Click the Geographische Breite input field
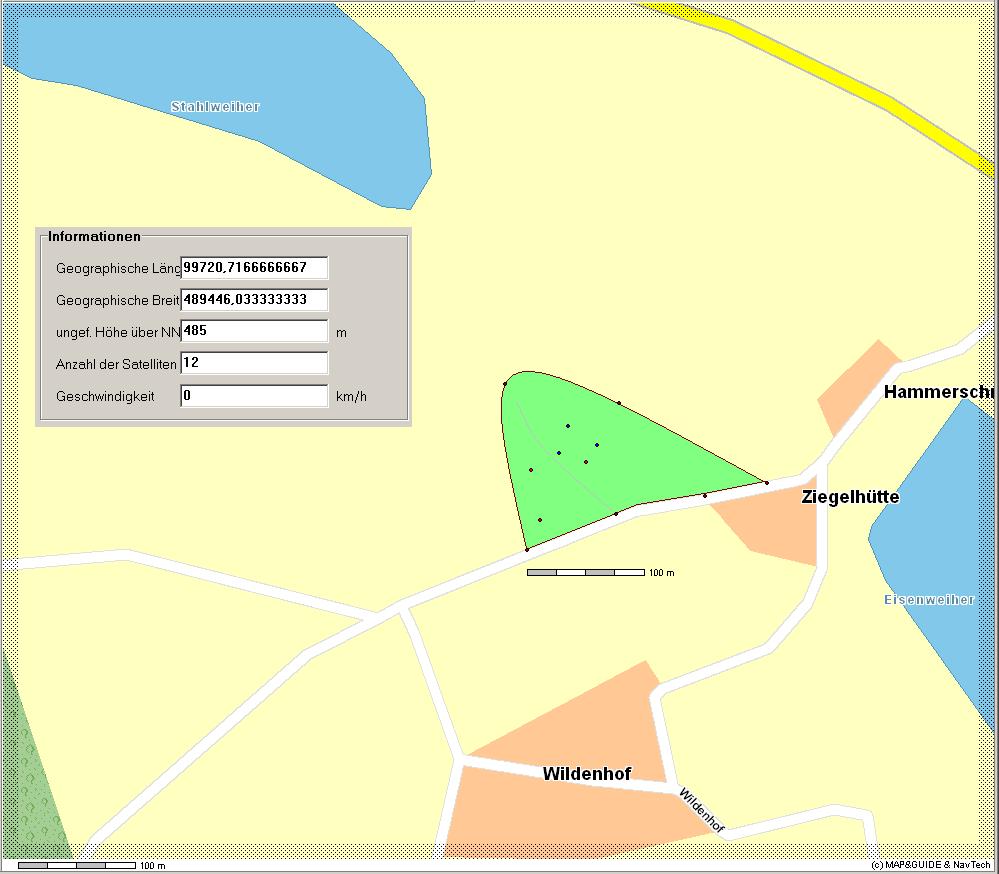 coord(254,300)
